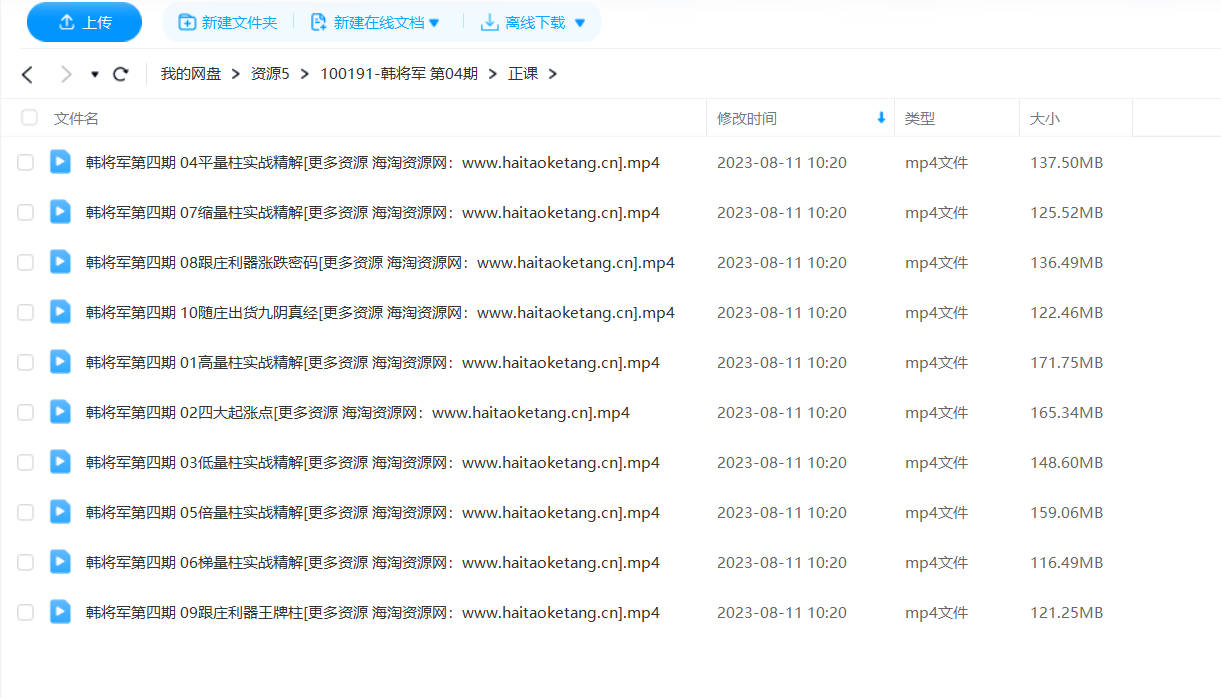Click the size value 137.50MB
The height and width of the screenshot is (698, 1221).
coord(1067,162)
